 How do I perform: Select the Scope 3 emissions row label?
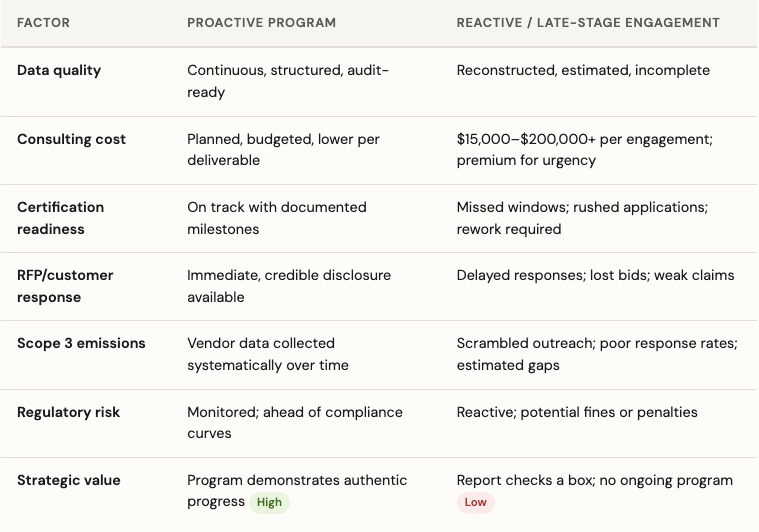pyautogui.click(x=81, y=343)
